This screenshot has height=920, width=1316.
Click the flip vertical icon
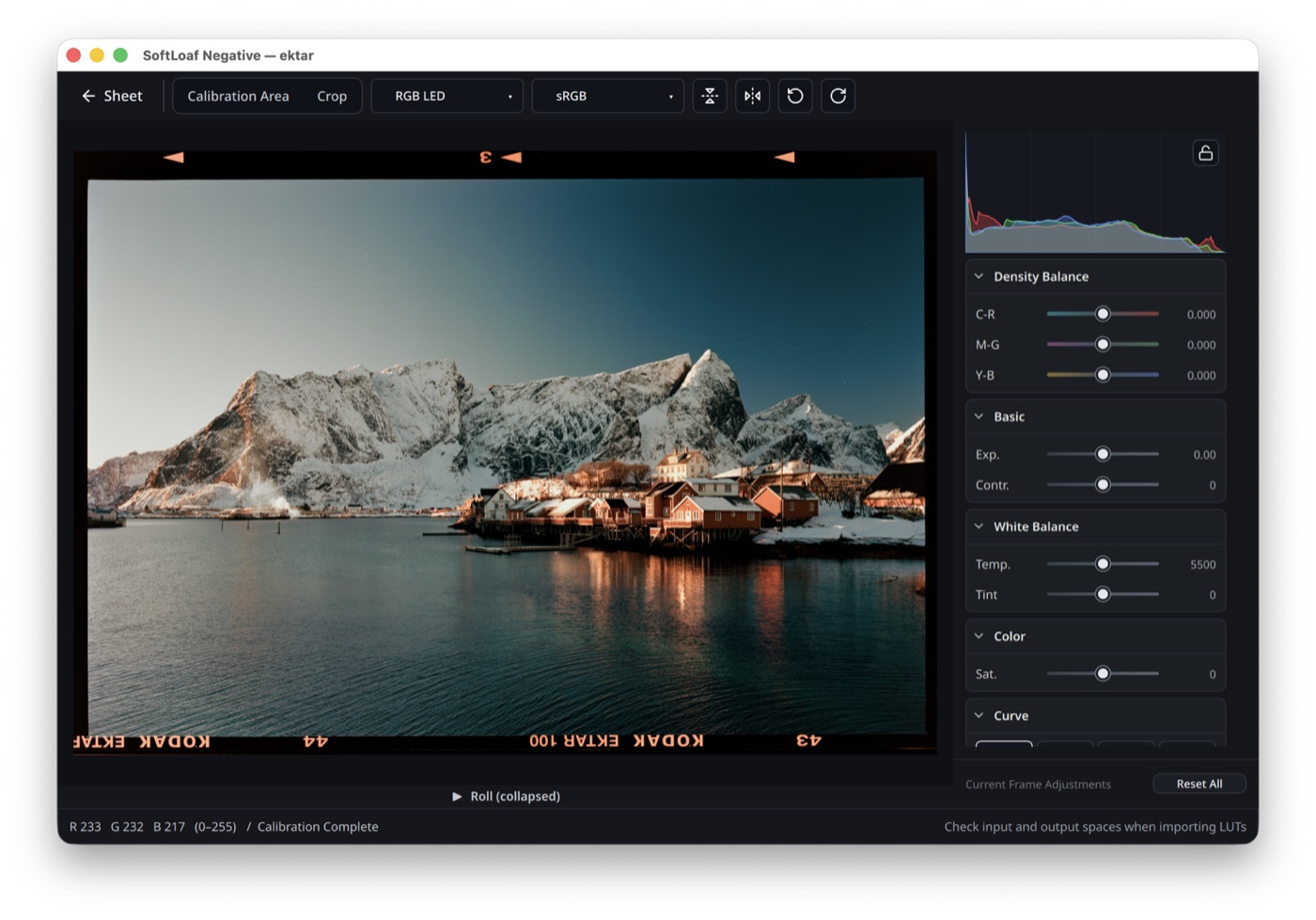(x=710, y=96)
